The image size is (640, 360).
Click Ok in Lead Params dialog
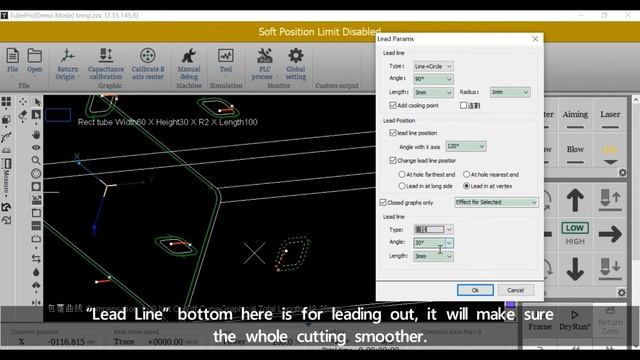tap(475, 290)
